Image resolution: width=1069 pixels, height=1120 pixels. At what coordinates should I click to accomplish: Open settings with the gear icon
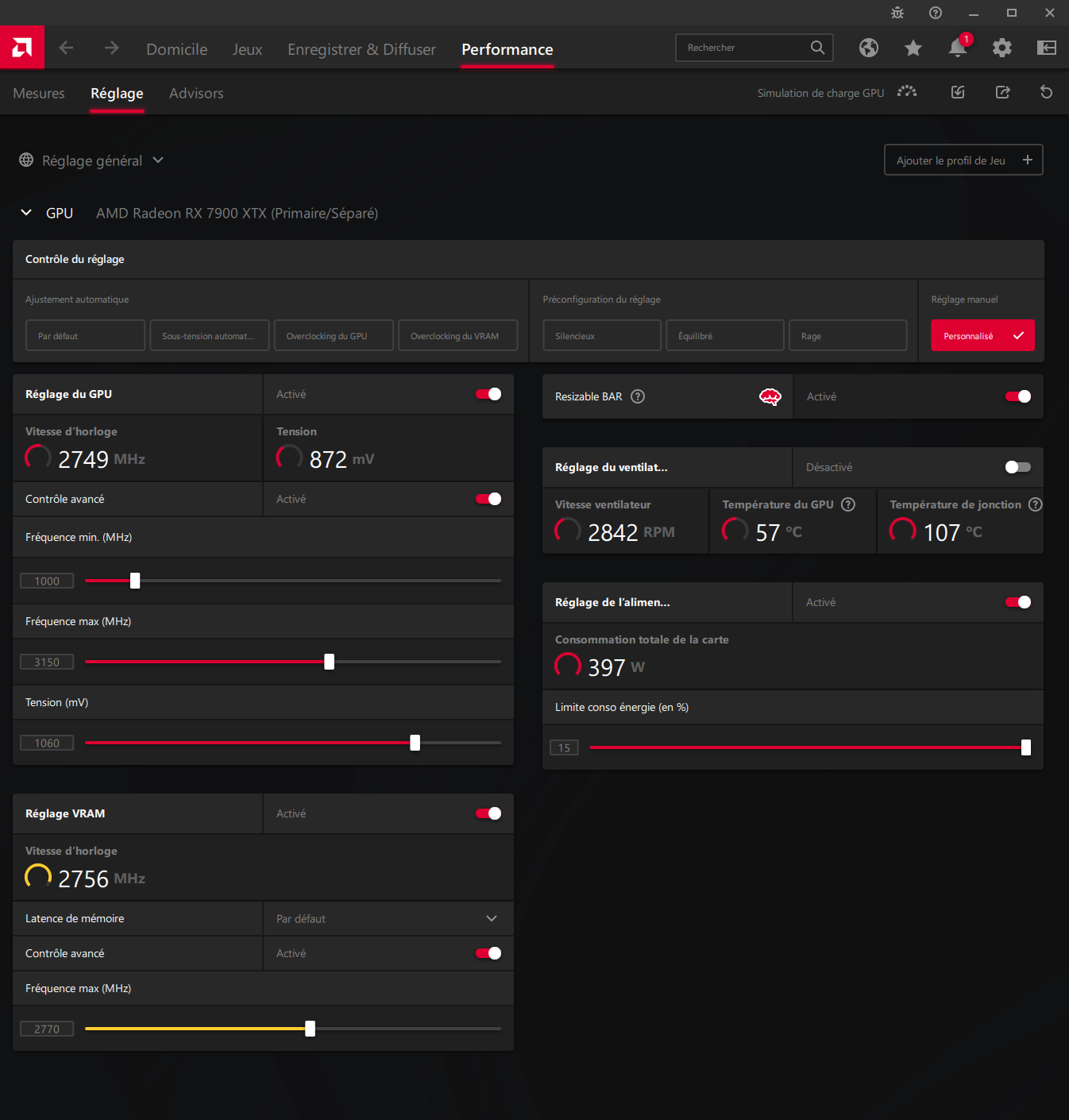(x=1002, y=48)
